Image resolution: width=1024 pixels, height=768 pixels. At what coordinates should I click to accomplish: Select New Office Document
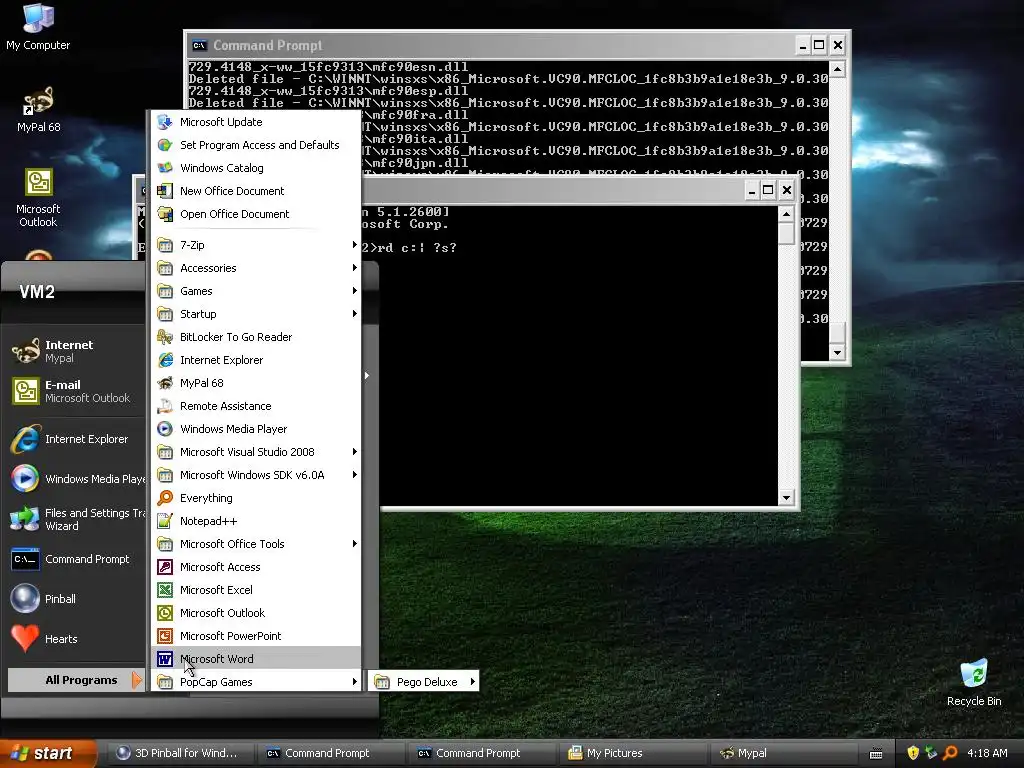[256, 191]
